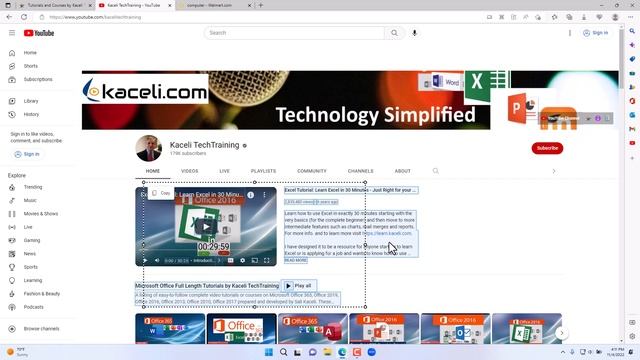Click Browse channels in sidebar
The image size is (640, 360).
41,329
